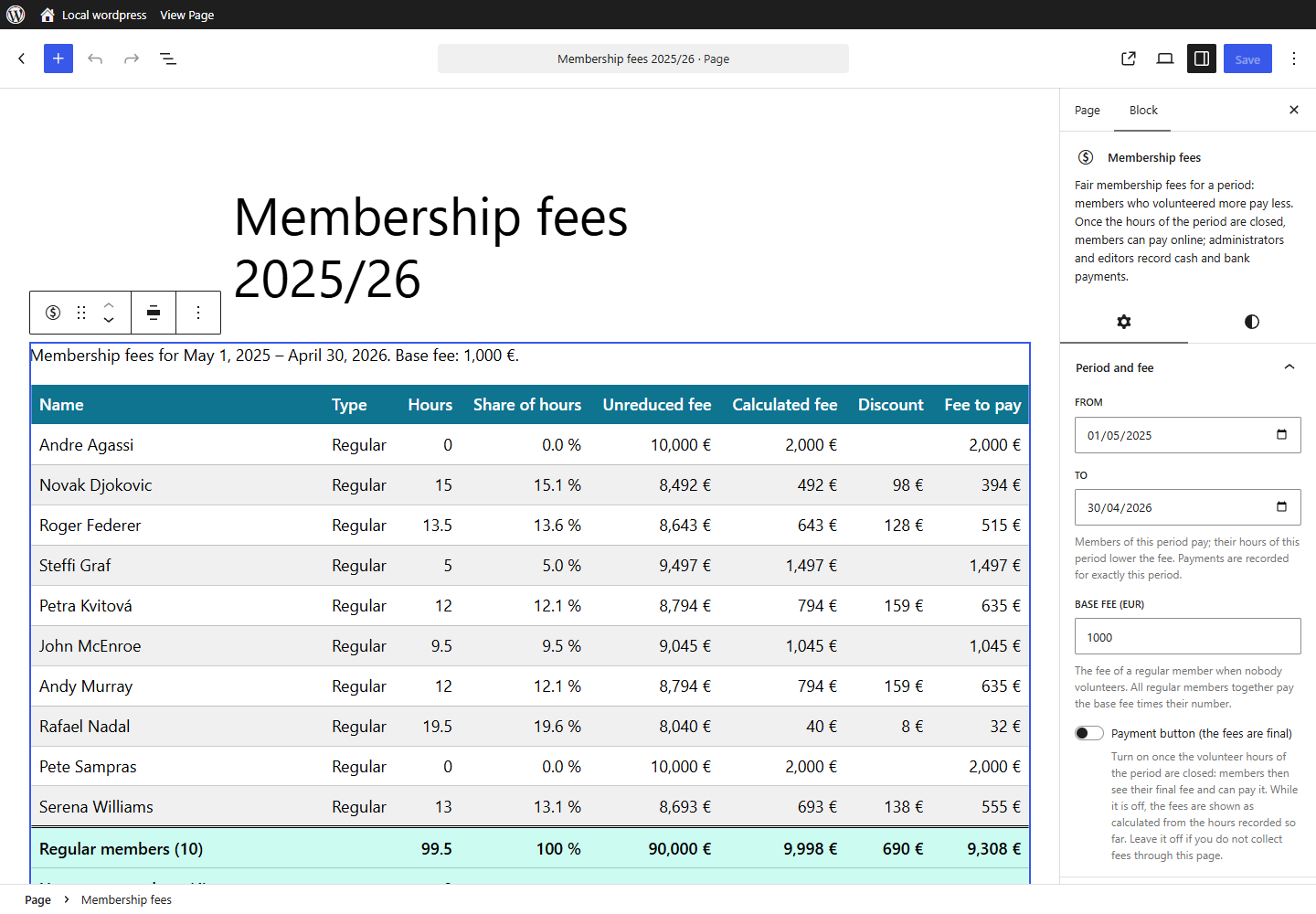Collapse the Period and fee panel
This screenshot has height=914, width=1316.
pos(1188,367)
